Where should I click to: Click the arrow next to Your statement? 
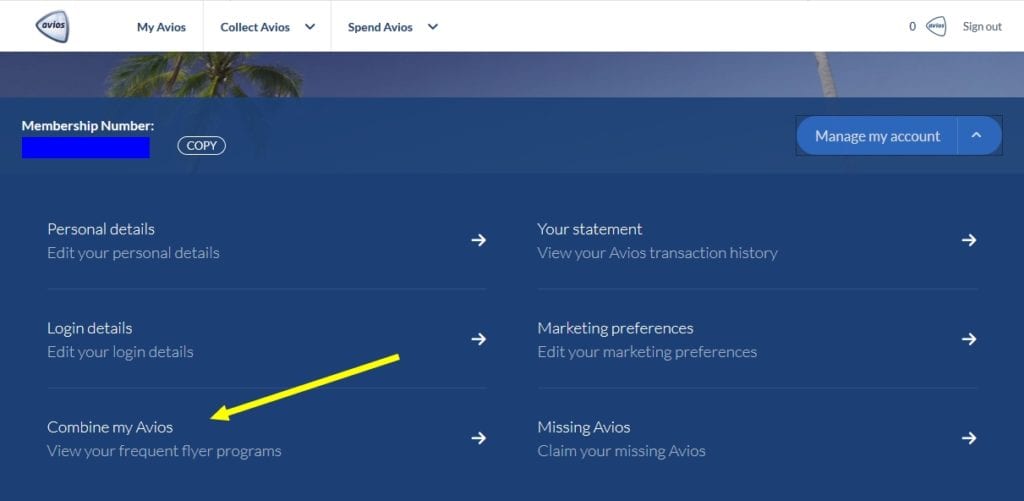click(968, 240)
